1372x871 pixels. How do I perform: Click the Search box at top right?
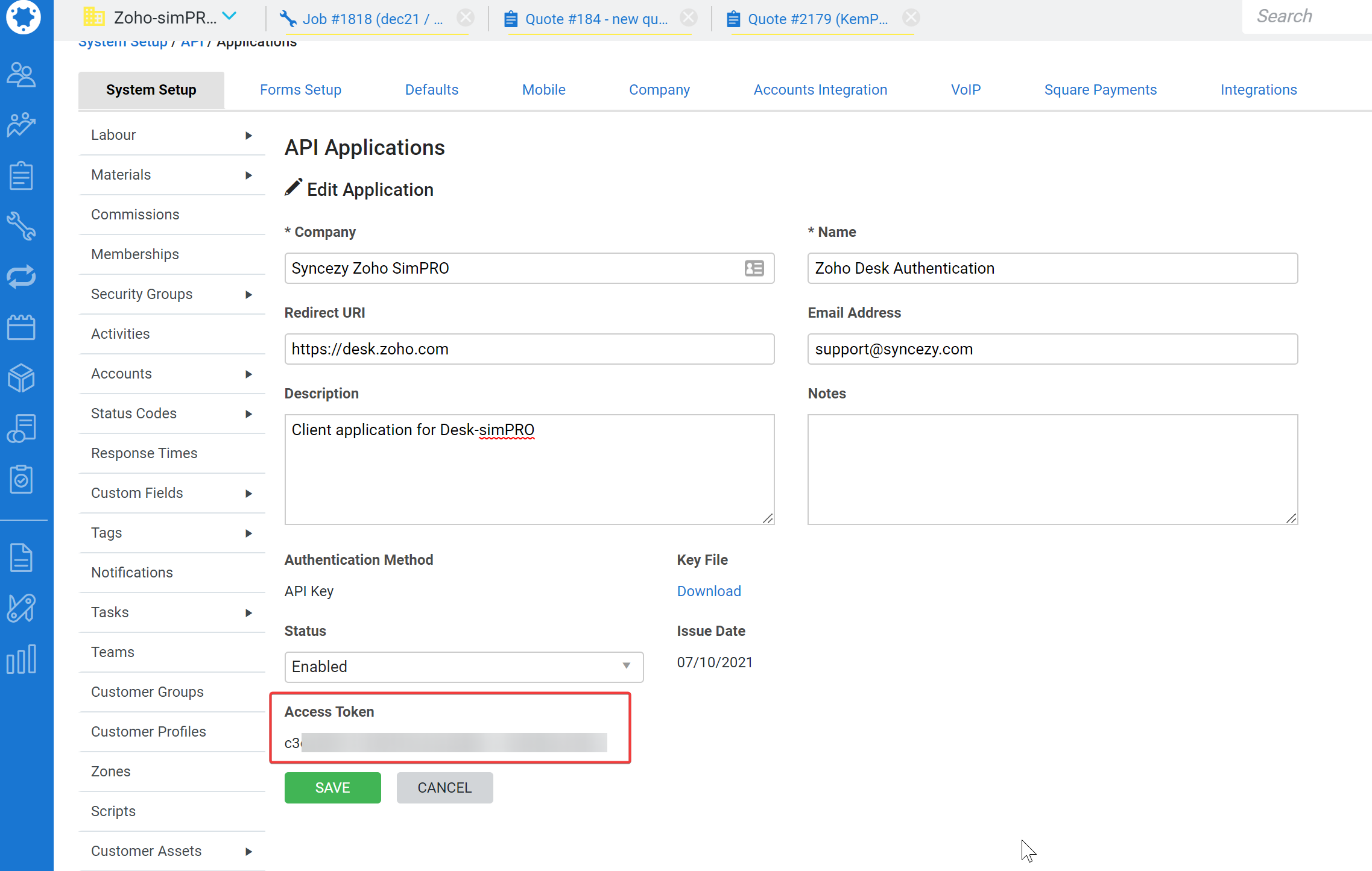(1307, 17)
